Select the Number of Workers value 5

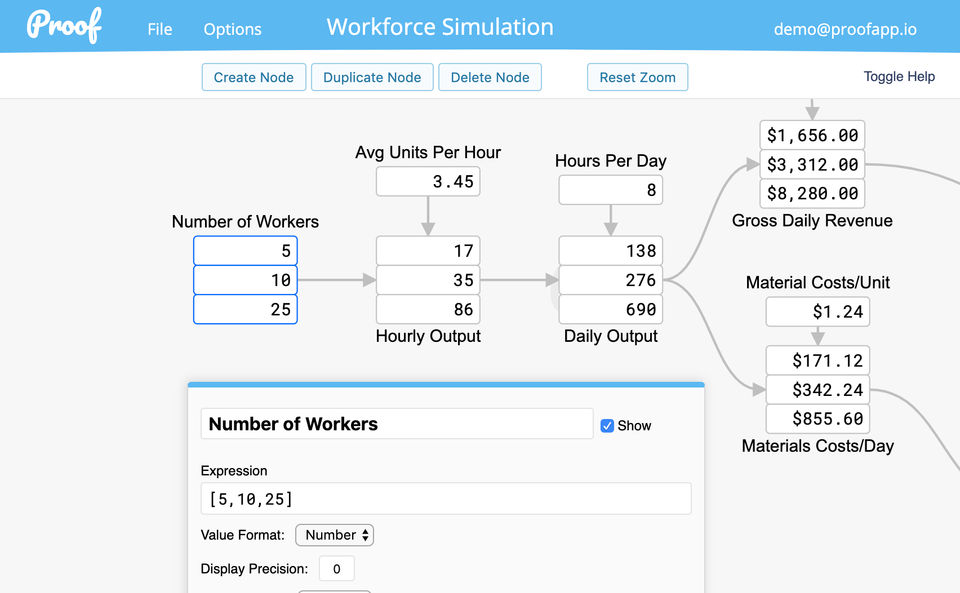coord(246,251)
